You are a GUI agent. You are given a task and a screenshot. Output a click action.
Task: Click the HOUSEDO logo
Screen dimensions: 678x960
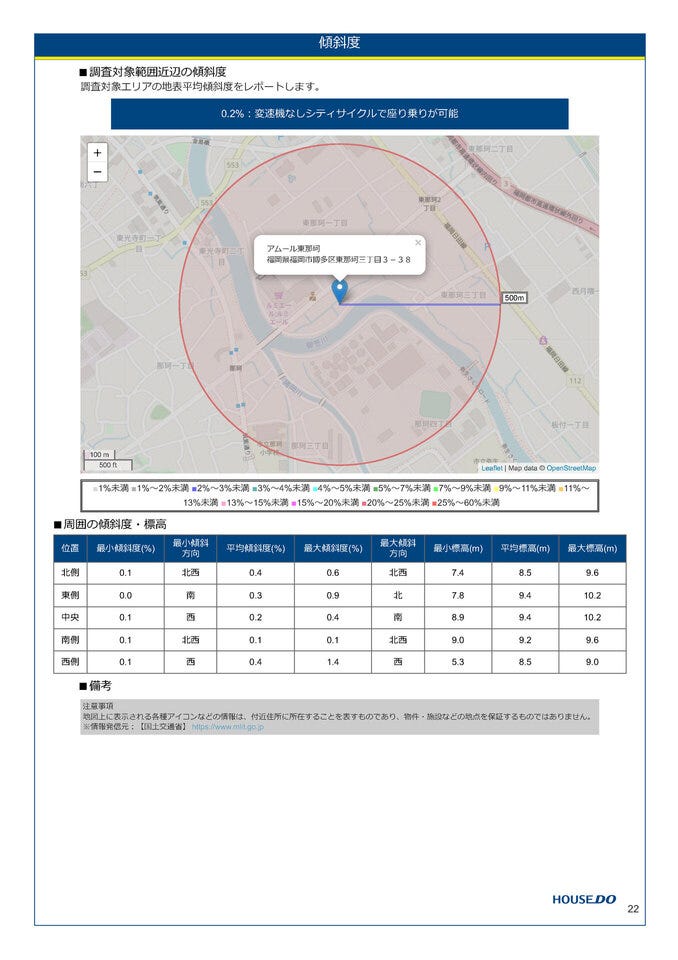coord(585,899)
